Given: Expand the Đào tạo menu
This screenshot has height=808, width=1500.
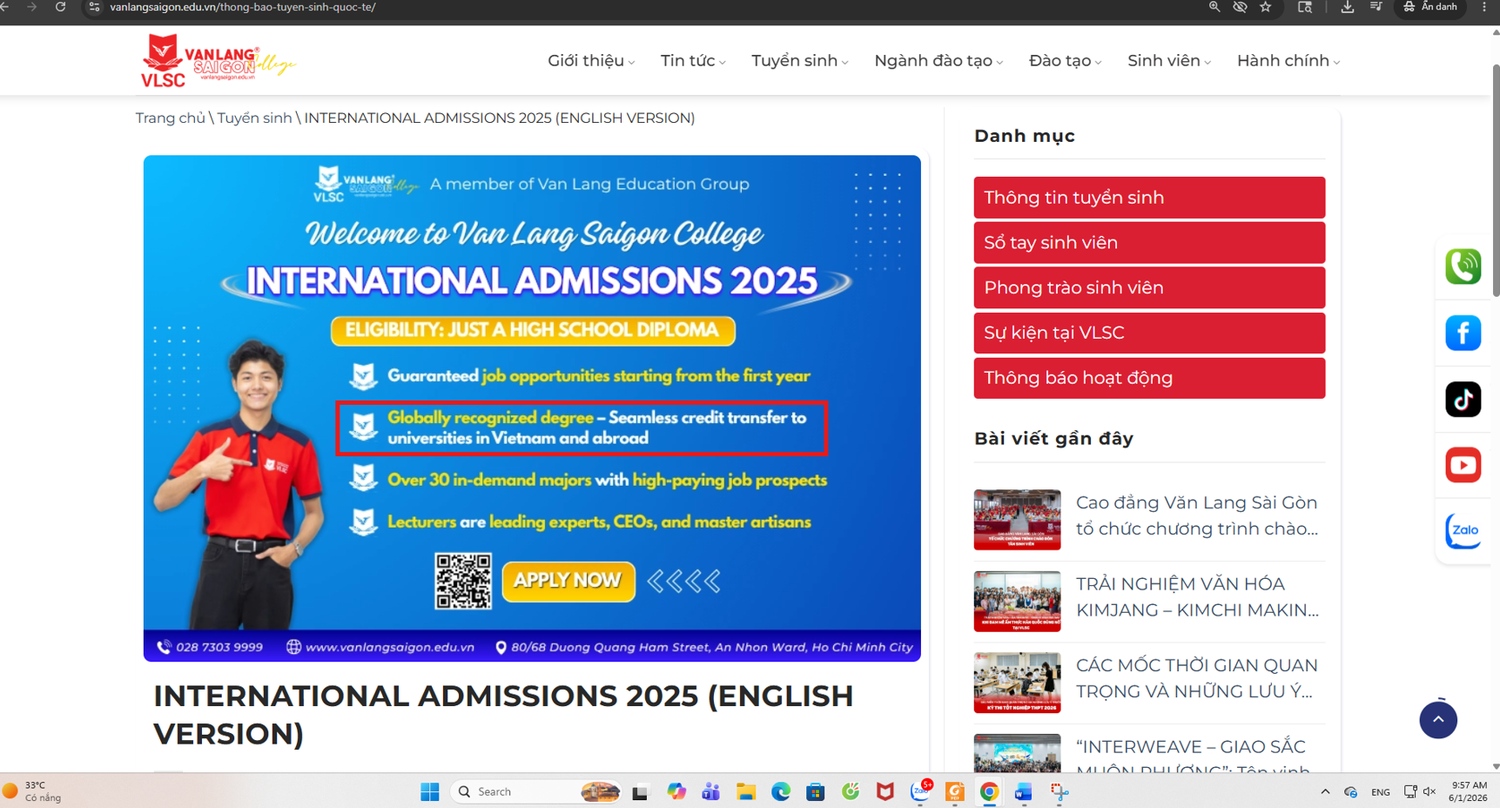Looking at the screenshot, I should point(1065,61).
